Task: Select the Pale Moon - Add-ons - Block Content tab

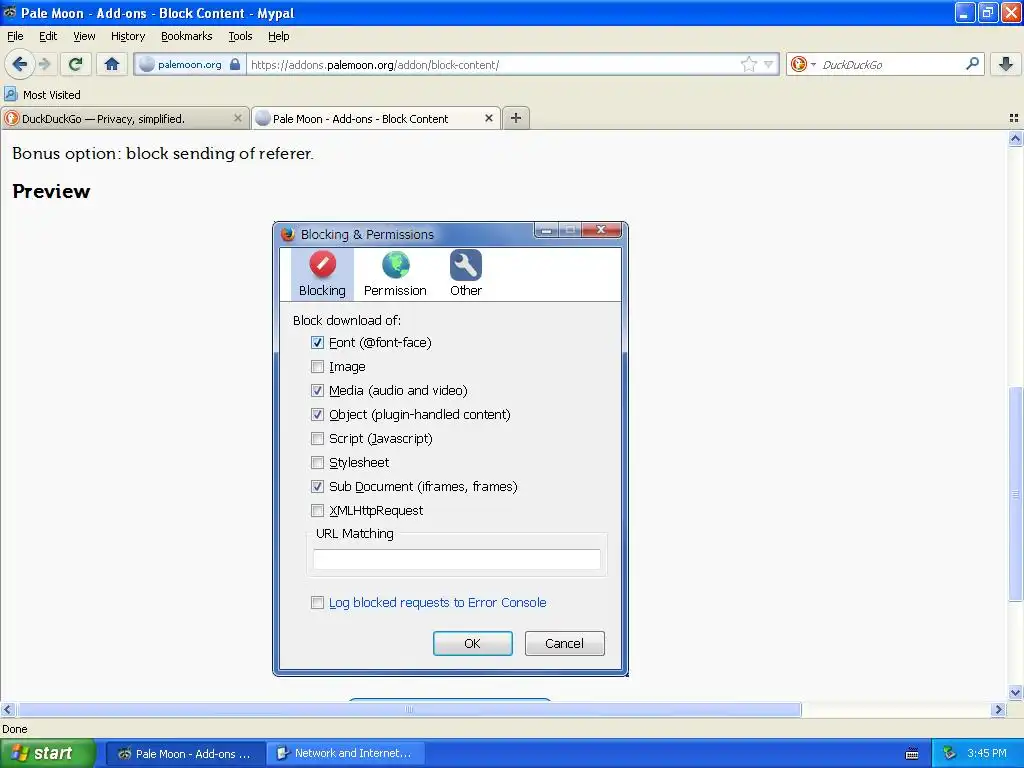Action: pos(376,118)
